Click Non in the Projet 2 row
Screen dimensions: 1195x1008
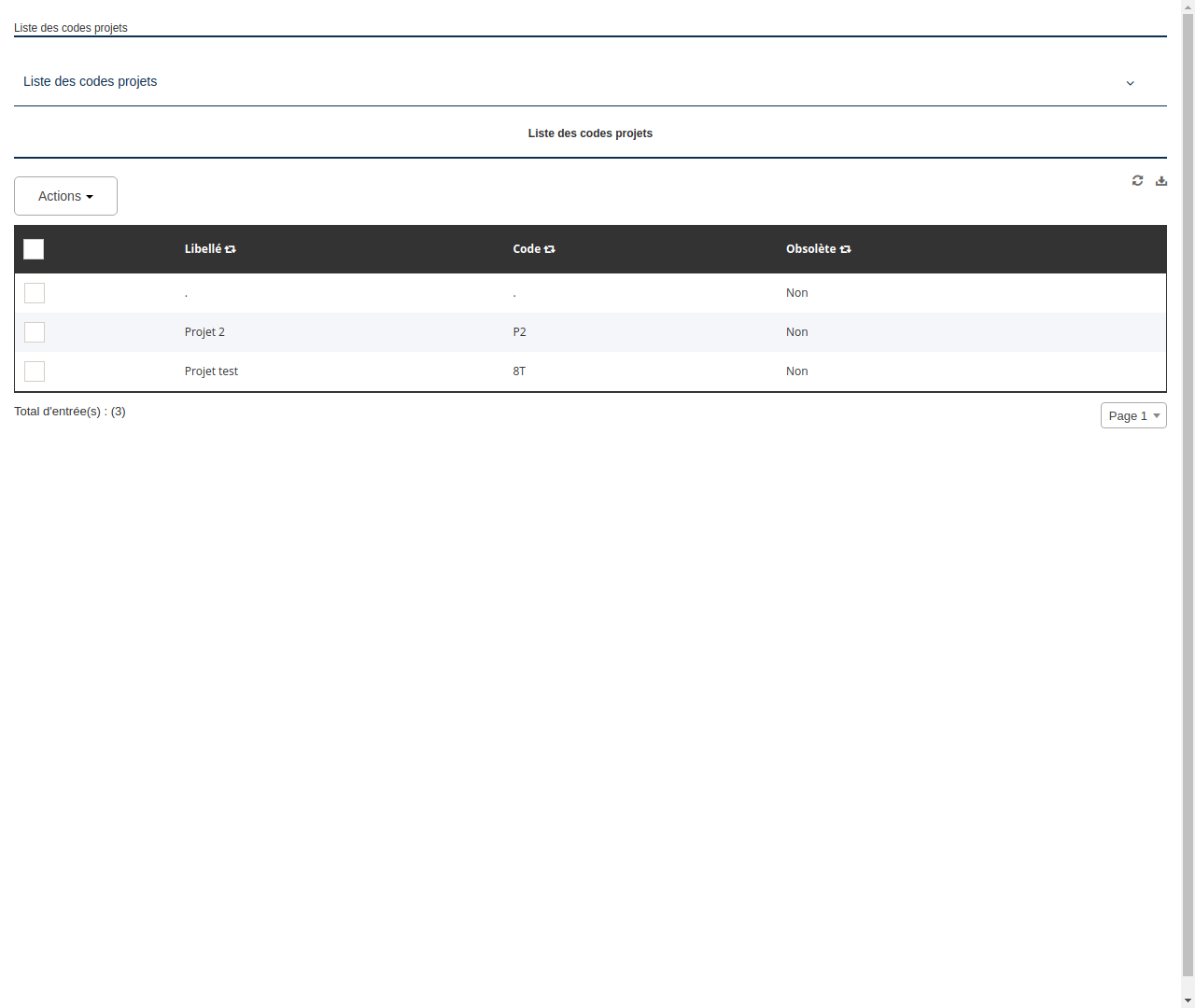[x=796, y=331]
